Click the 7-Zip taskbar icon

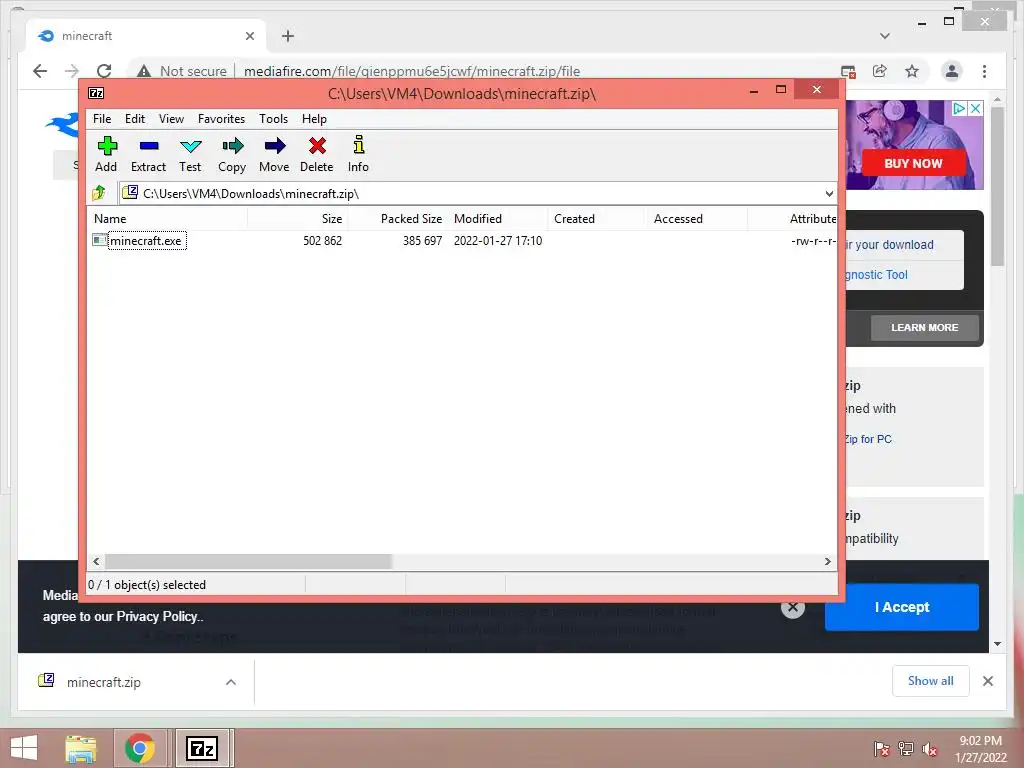[202, 748]
